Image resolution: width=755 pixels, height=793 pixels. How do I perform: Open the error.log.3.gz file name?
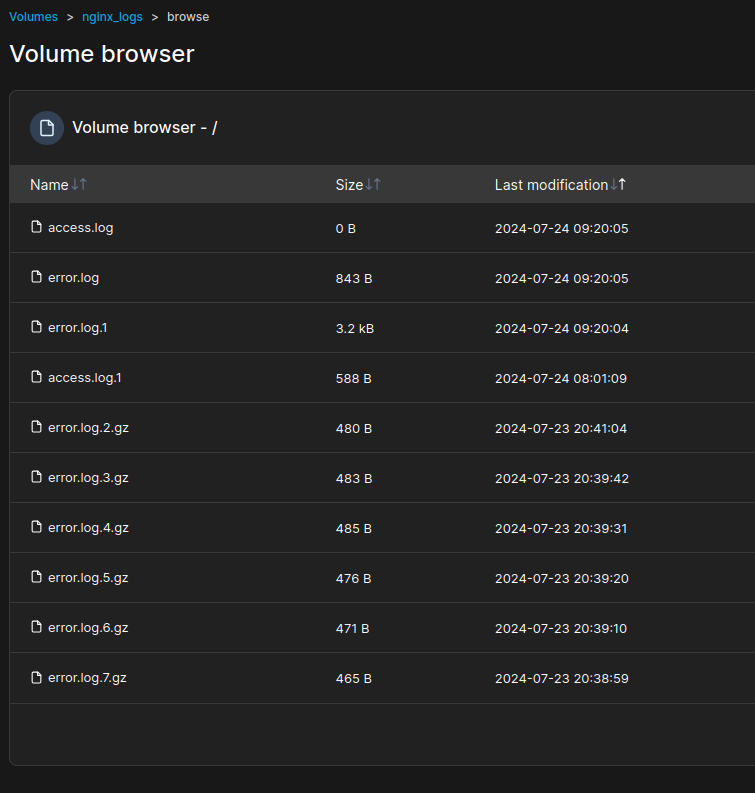pos(88,478)
